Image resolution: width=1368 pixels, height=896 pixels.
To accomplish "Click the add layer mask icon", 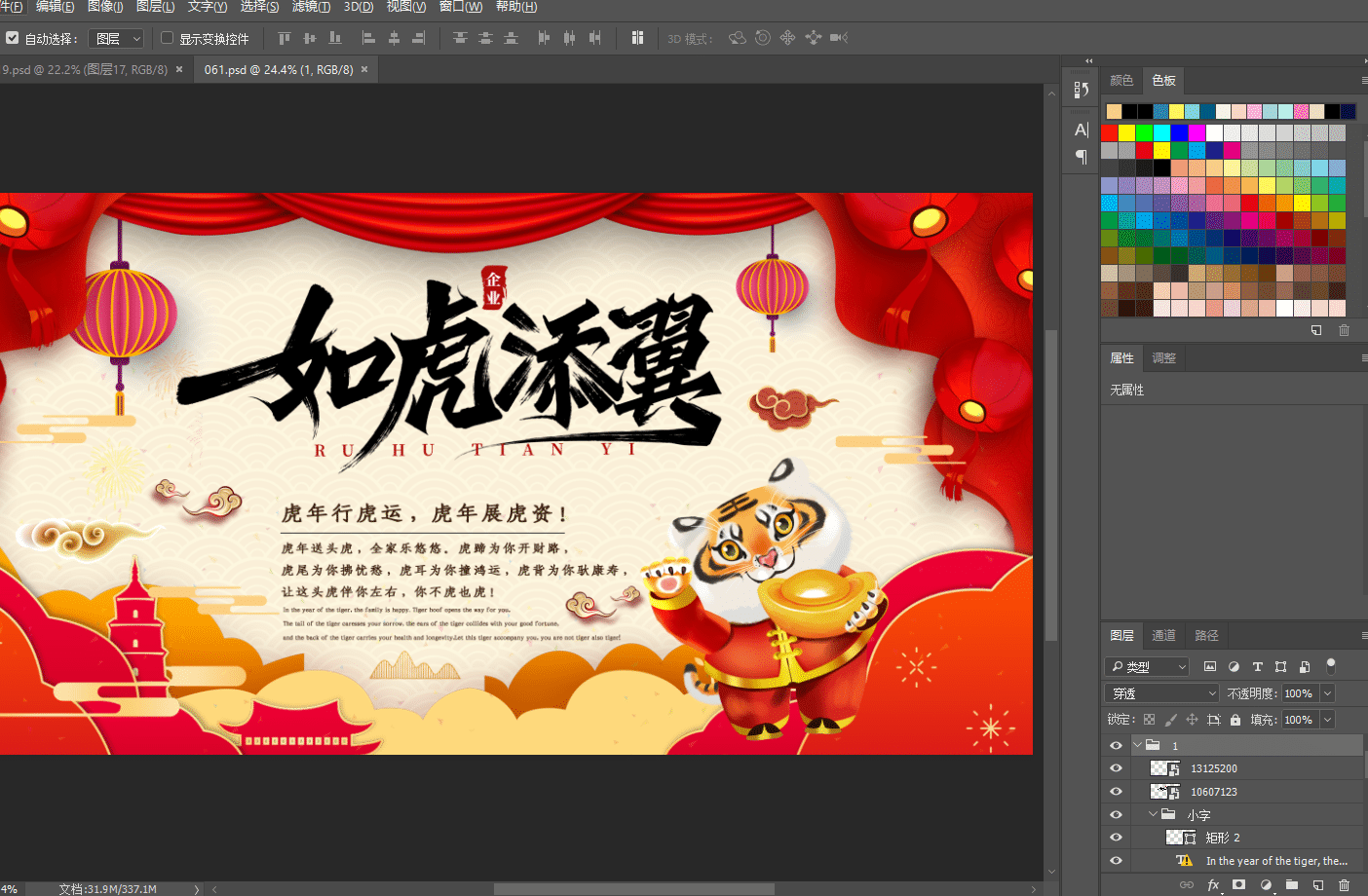I will pyautogui.click(x=1238, y=885).
